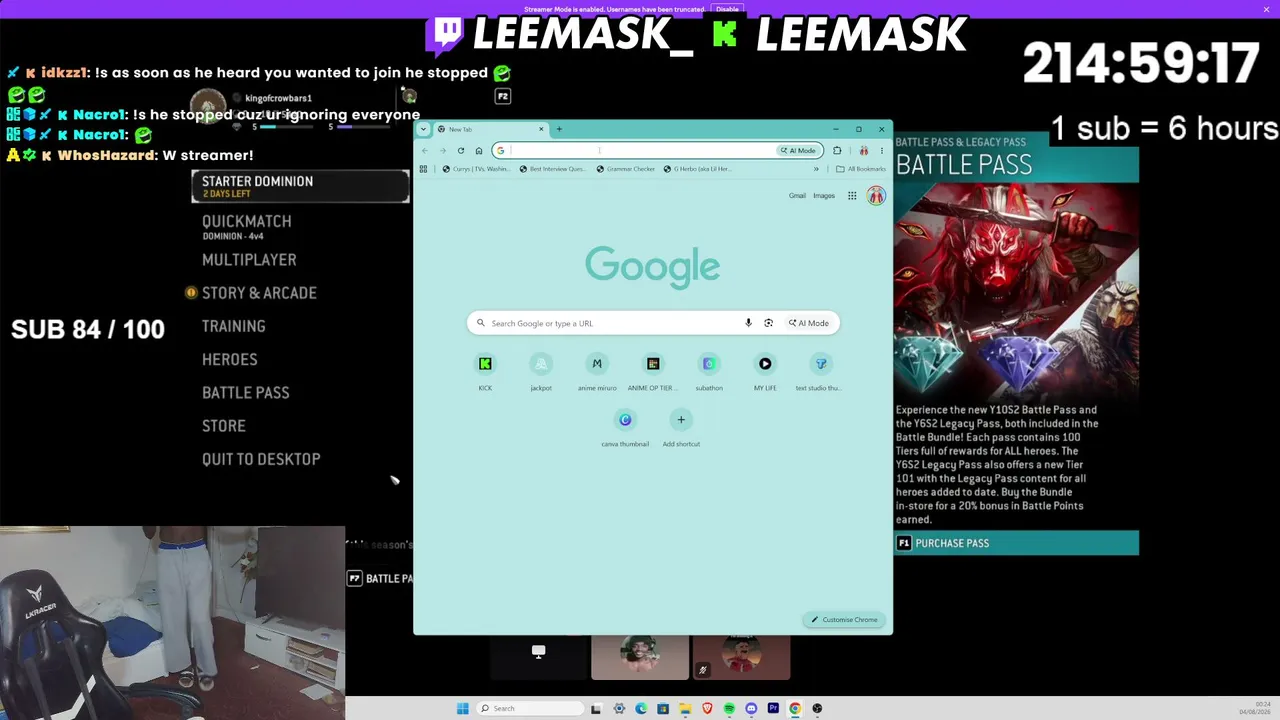Open the Best Interview Ques... bookmark
This screenshot has height=720, width=1280.
tap(553, 169)
